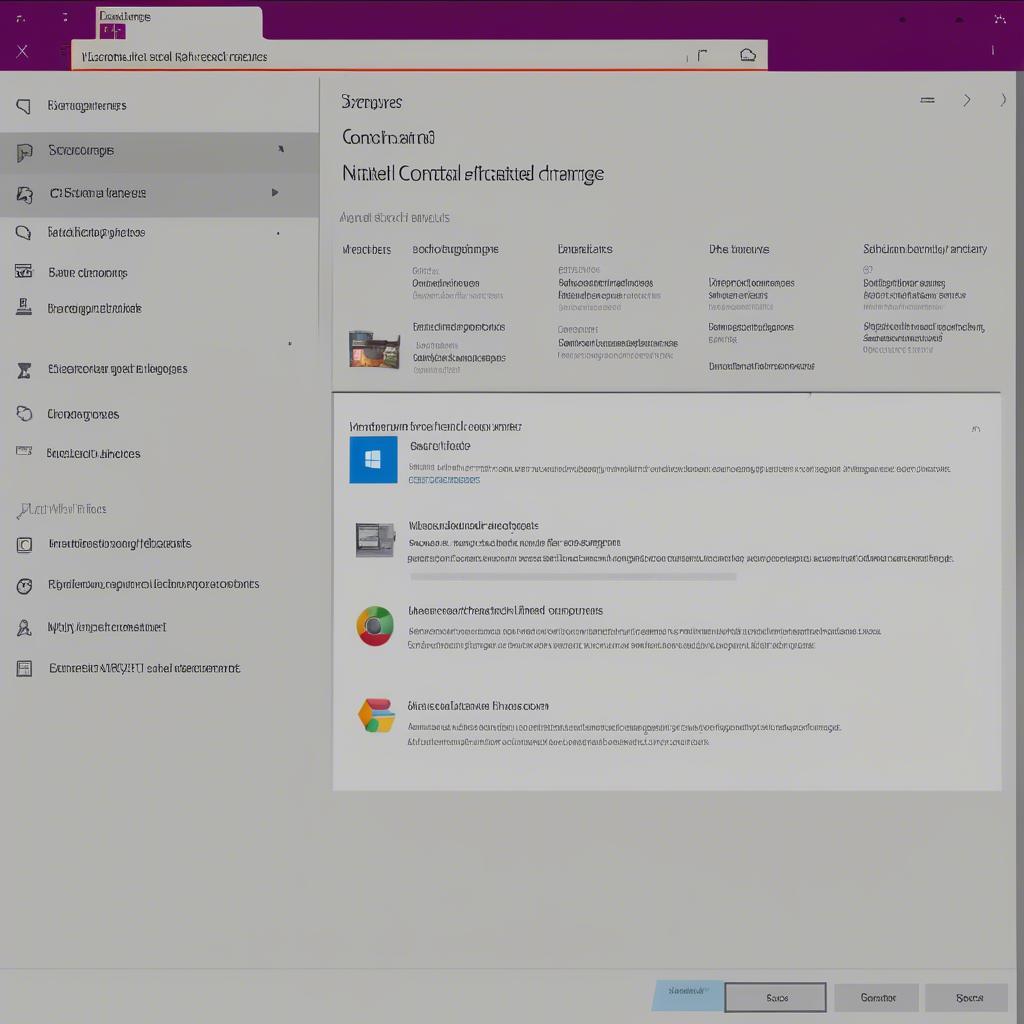Click the grid window icon at sidebar bottom
The width and height of the screenshot is (1024, 1024).
[24, 668]
